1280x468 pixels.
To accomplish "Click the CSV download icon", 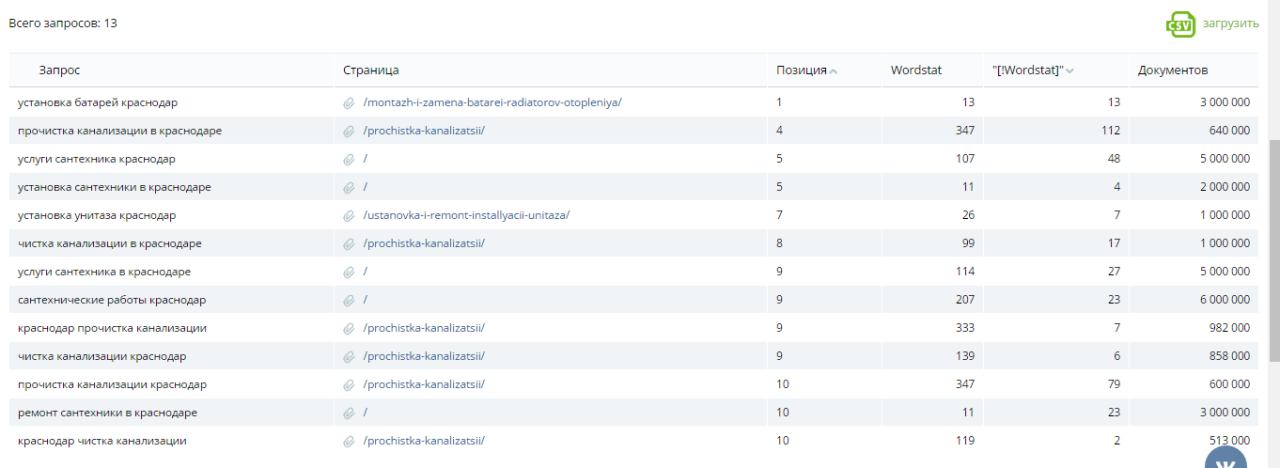I will 1177,24.
